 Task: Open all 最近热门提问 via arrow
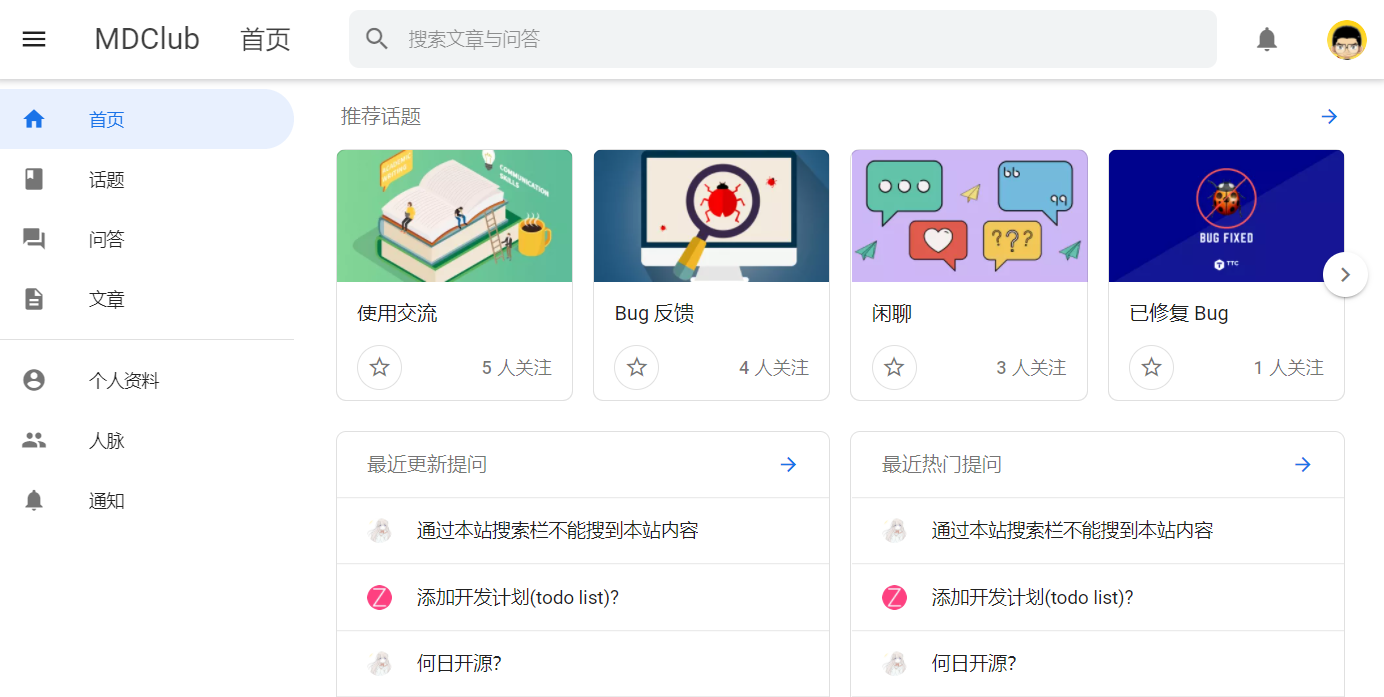coord(1302,464)
